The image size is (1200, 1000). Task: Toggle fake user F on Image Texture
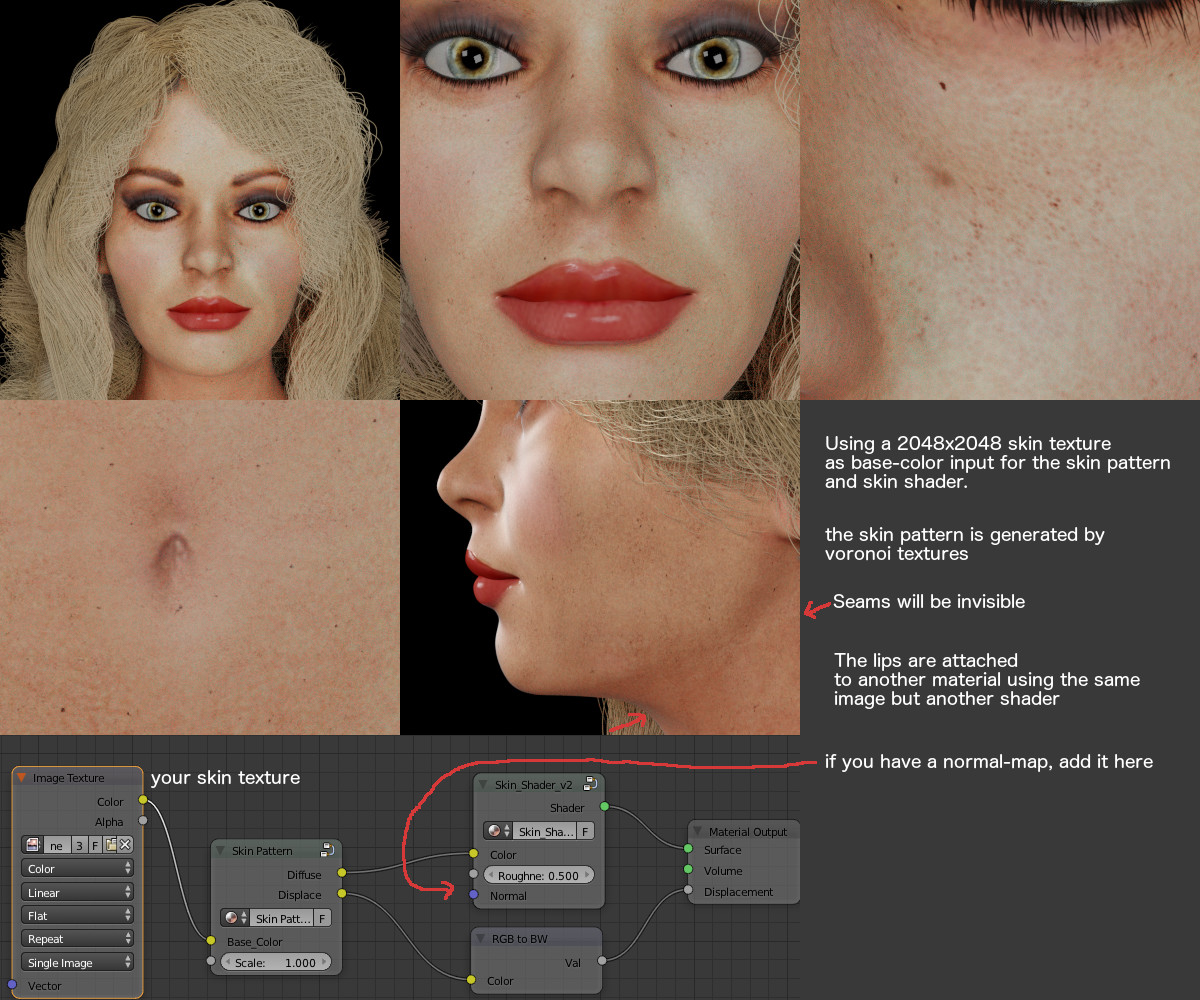pyautogui.click(x=96, y=845)
